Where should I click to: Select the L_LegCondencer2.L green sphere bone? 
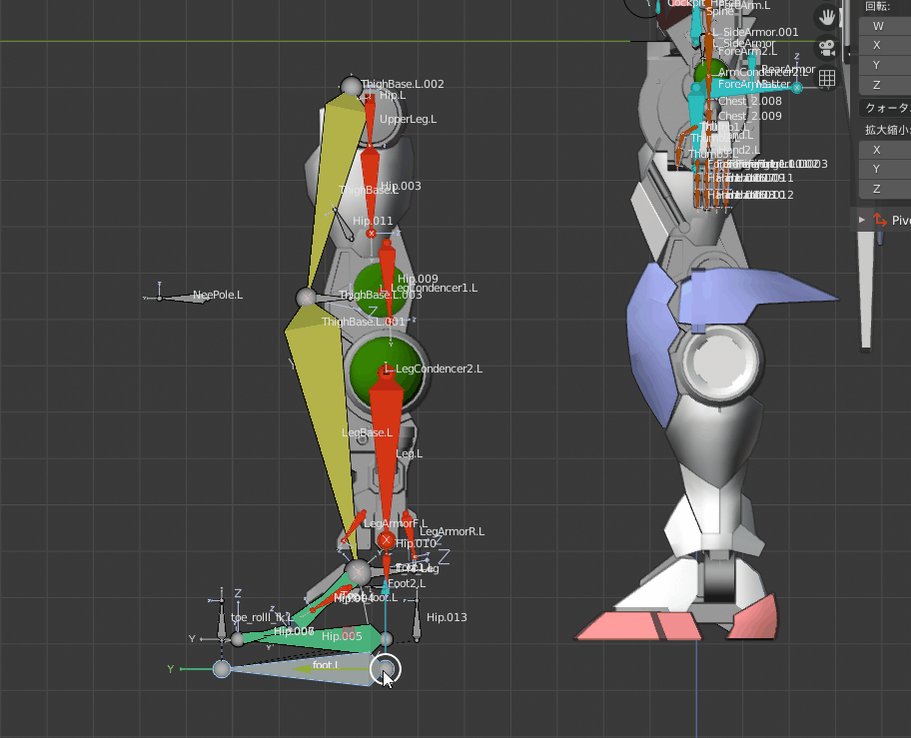point(387,370)
